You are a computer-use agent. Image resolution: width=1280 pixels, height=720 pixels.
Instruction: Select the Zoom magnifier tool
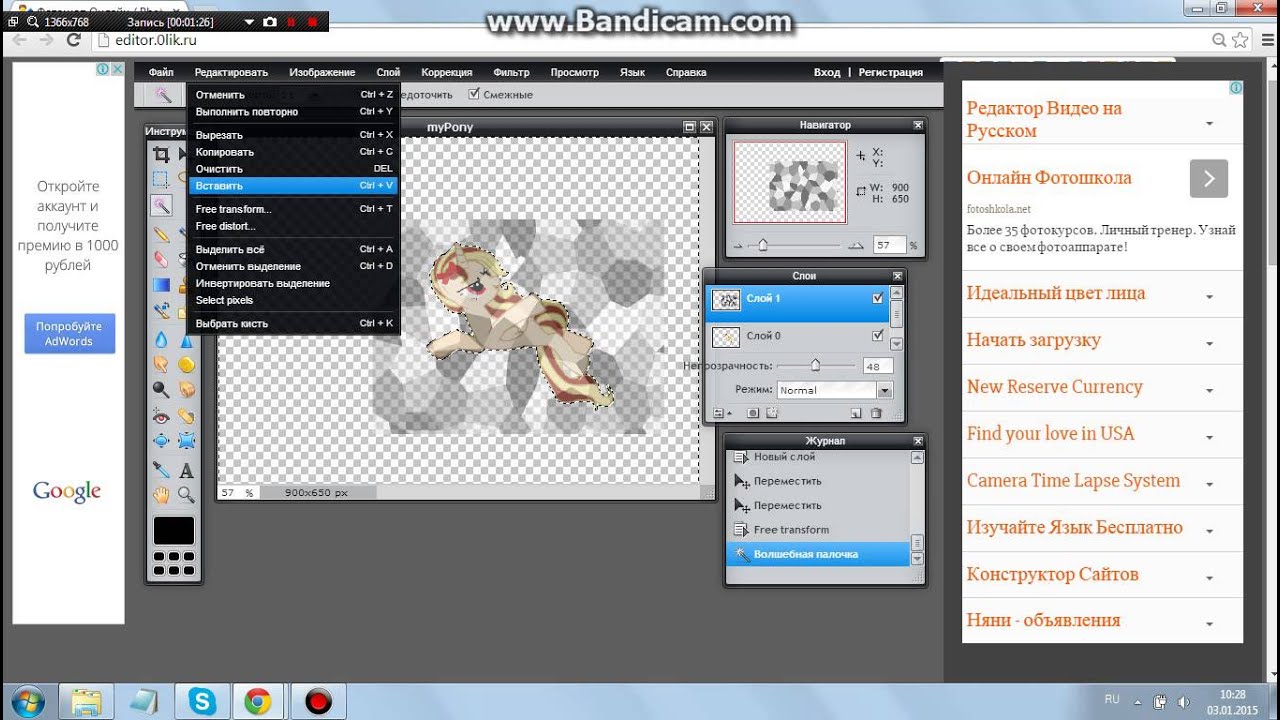pos(186,494)
